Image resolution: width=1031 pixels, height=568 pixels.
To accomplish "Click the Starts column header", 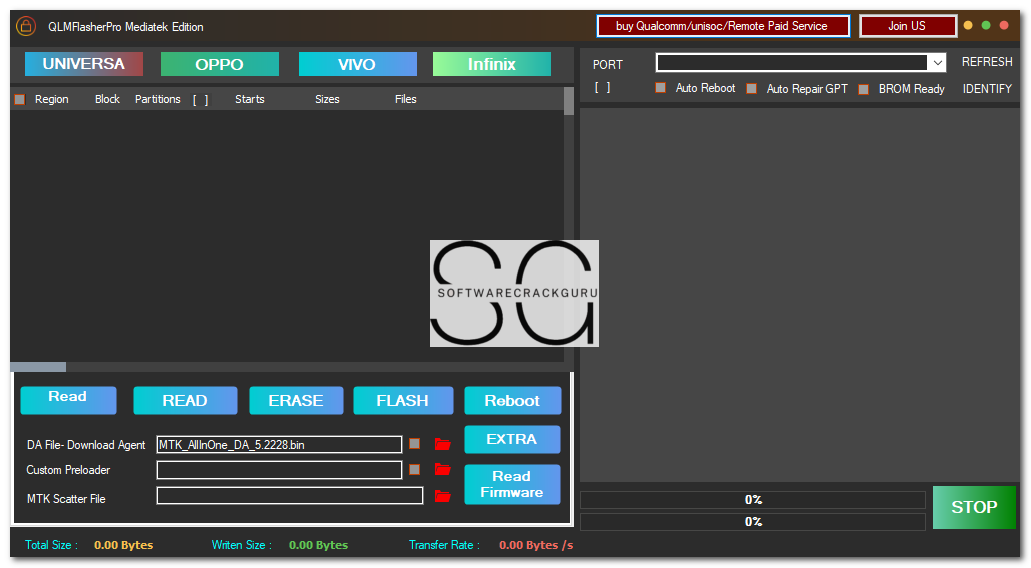I will pyautogui.click(x=250, y=99).
